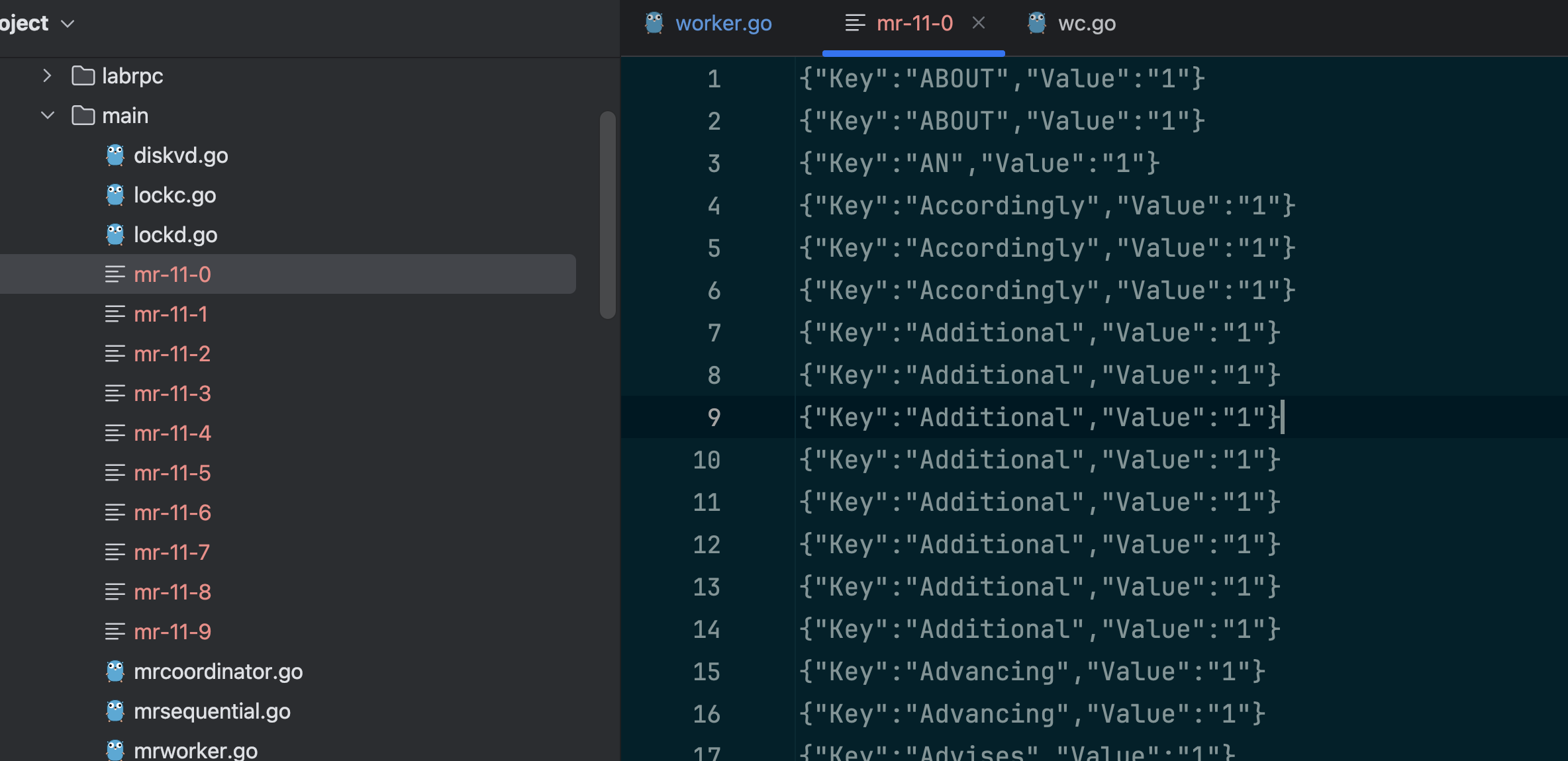Click the Go gopher icon beside diskvd.go
The image size is (1568, 761).
coord(115,156)
